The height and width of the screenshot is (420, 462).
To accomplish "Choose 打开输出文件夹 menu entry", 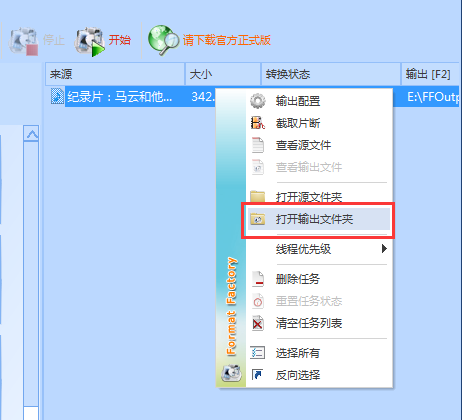I will [319, 219].
